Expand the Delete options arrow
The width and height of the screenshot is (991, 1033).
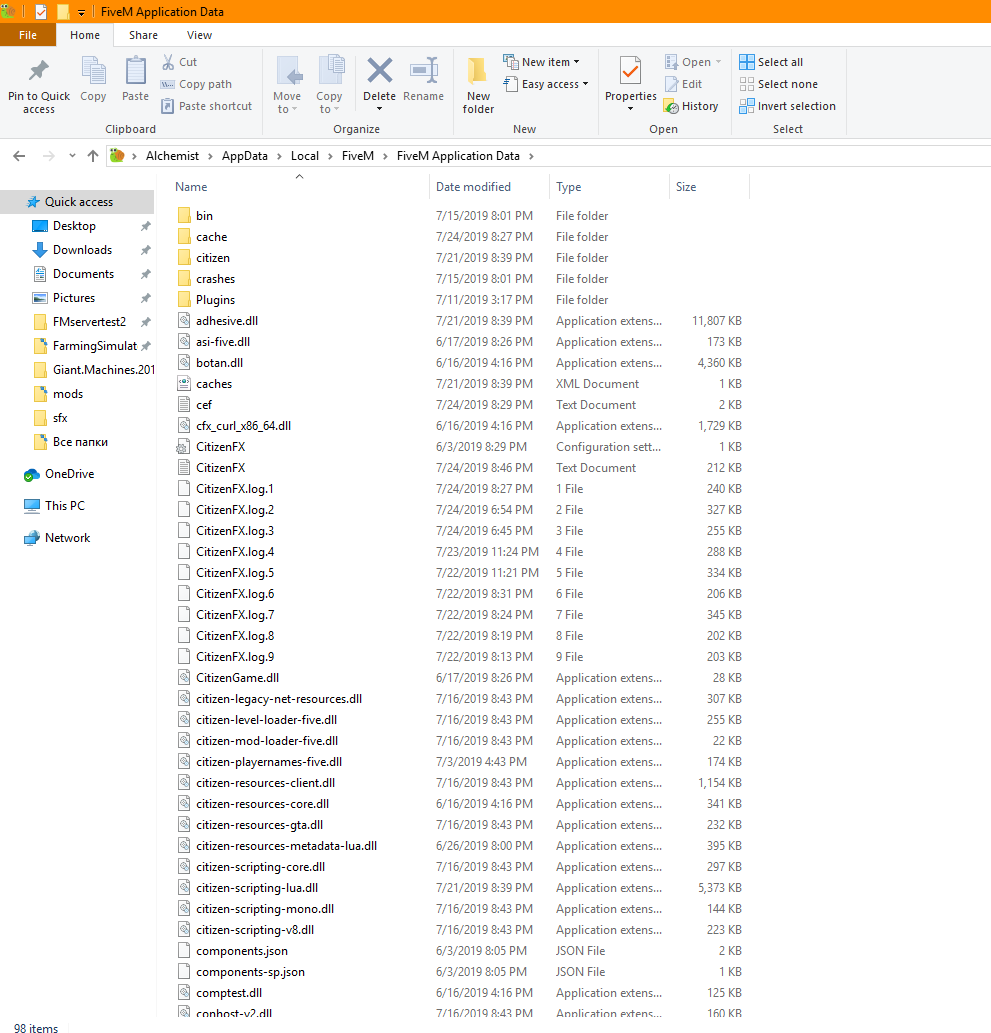(380, 109)
